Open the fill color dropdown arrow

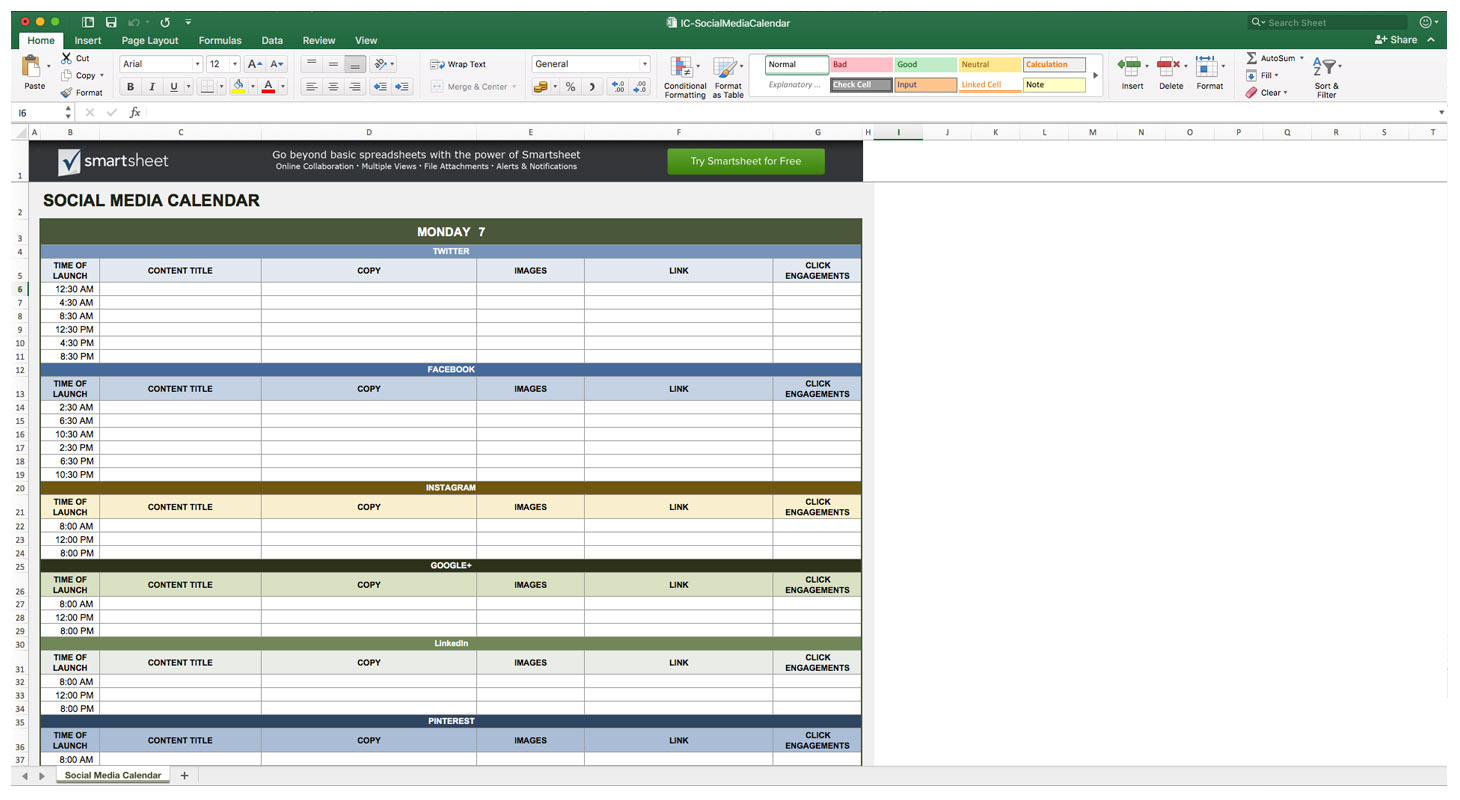point(252,87)
